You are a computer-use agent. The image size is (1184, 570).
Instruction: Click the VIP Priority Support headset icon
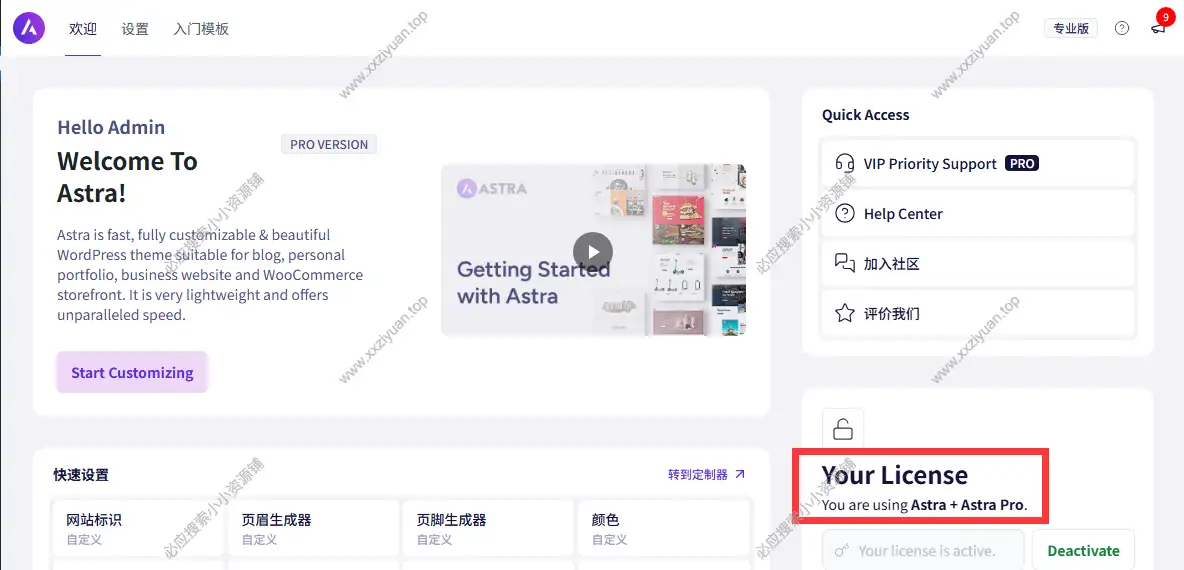(845, 163)
